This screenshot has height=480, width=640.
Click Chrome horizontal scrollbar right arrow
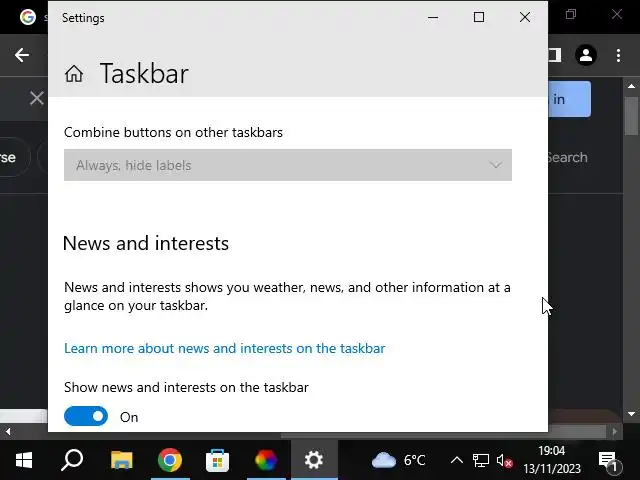tap(615, 431)
